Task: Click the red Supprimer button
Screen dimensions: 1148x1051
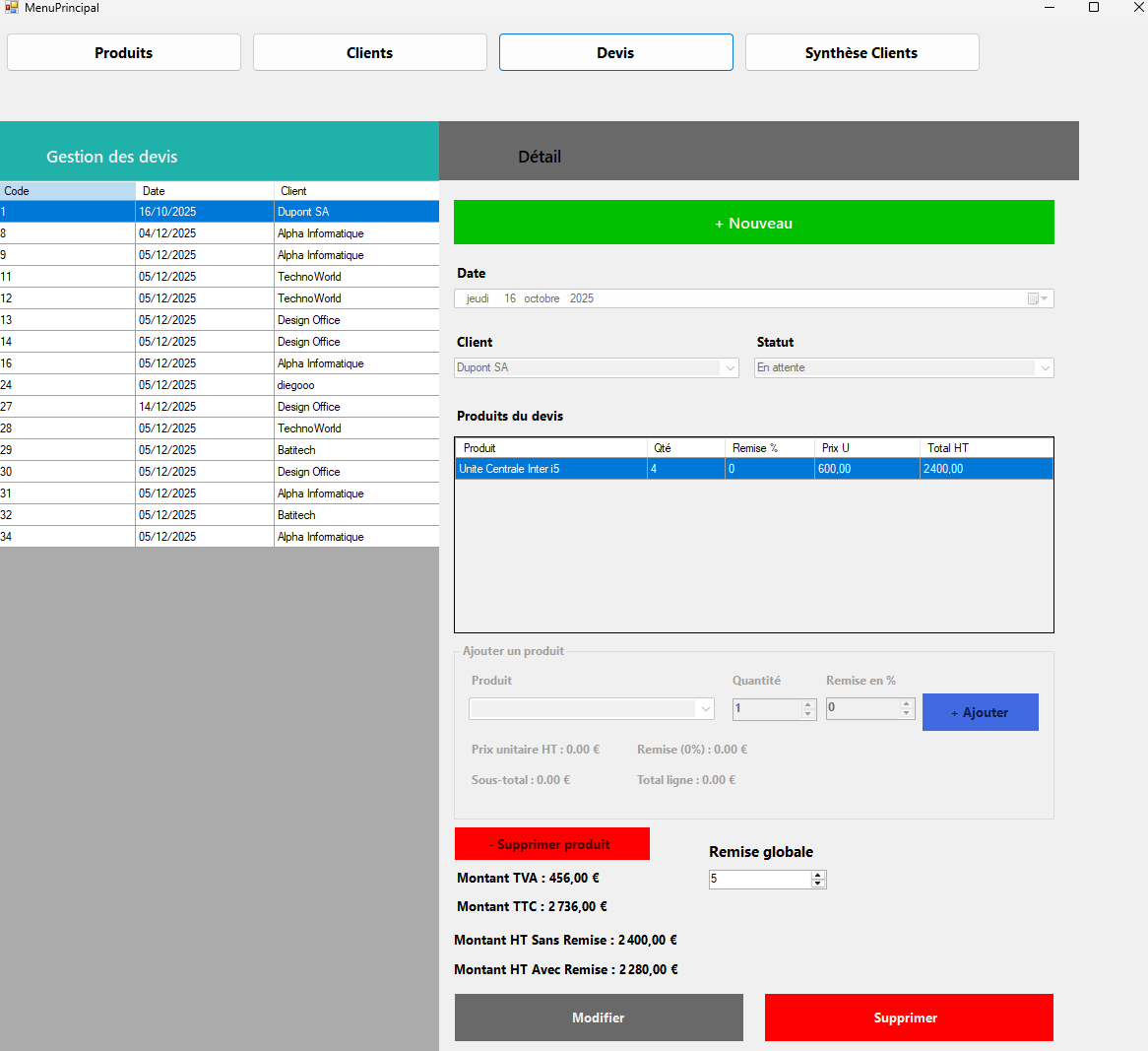Action: pos(908,1018)
